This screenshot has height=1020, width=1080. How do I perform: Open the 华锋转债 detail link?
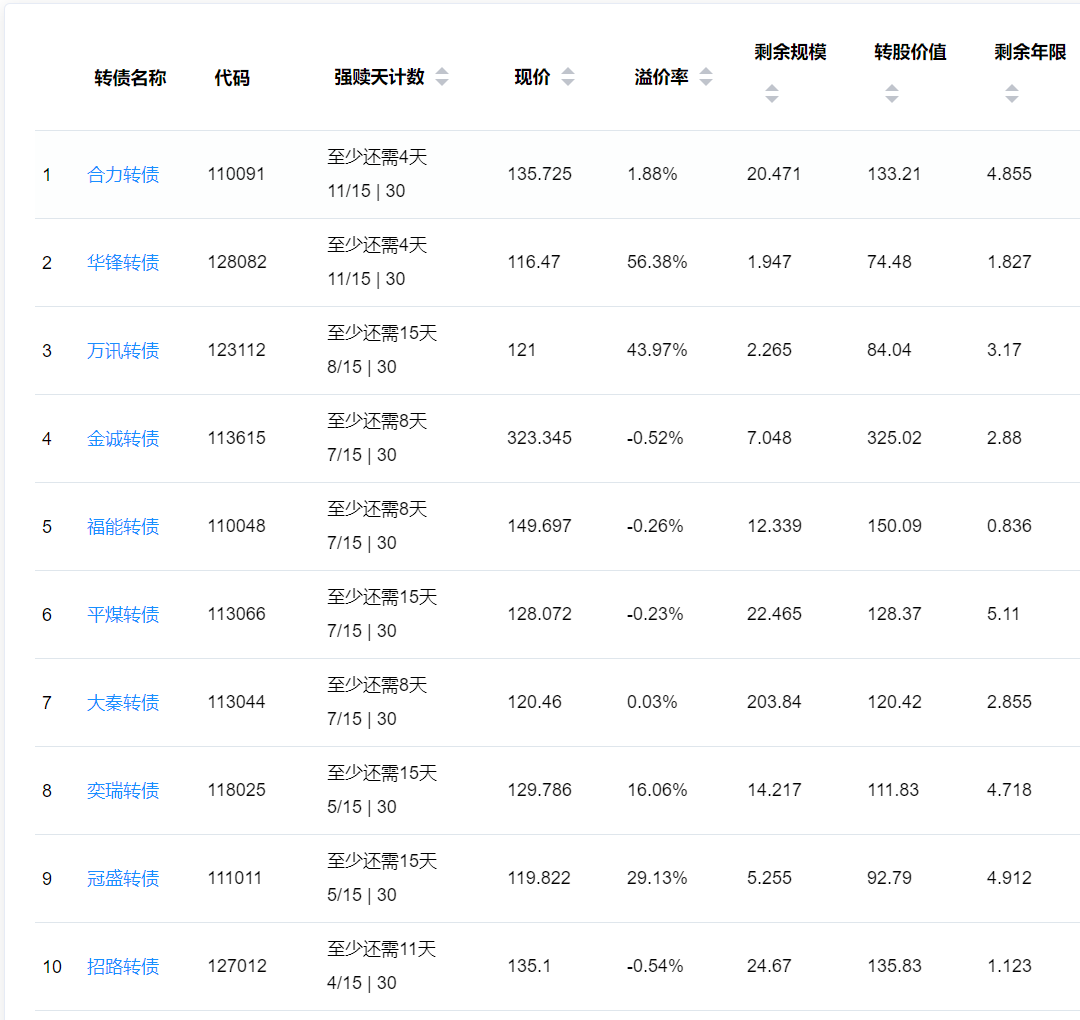(123, 263)
